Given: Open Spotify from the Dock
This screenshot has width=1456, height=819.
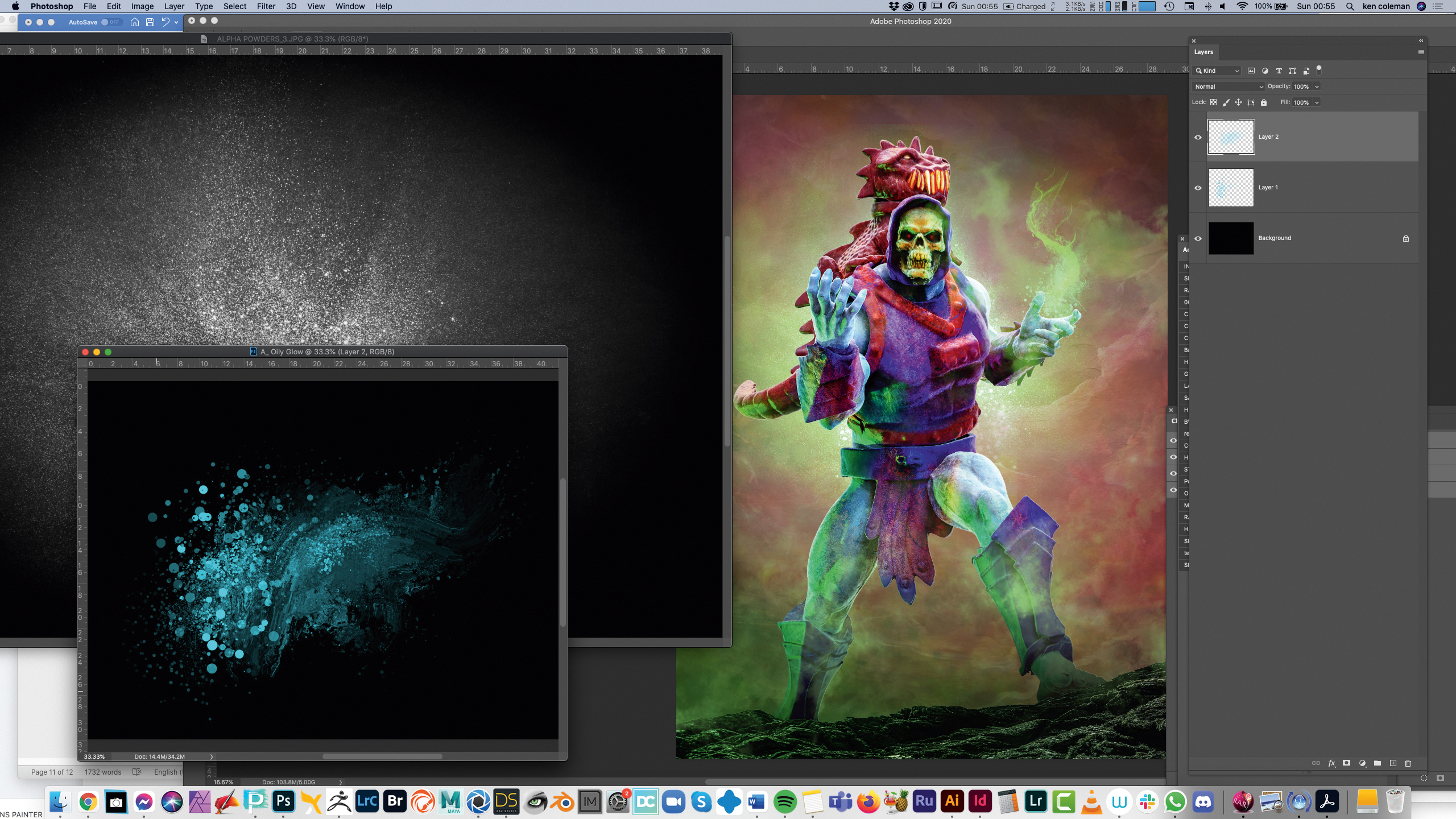Looking at the screenshot, I should tap(785, 802).
